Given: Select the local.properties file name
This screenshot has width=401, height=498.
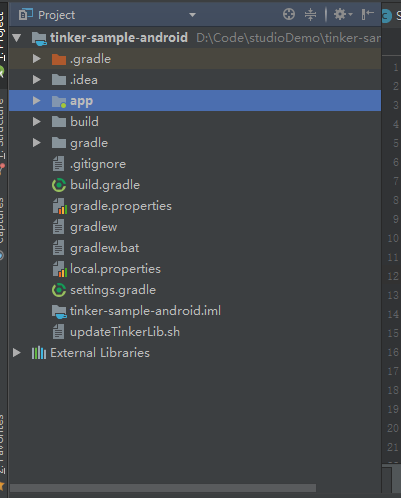Looking at the screenshot, I should coord(115,269).
